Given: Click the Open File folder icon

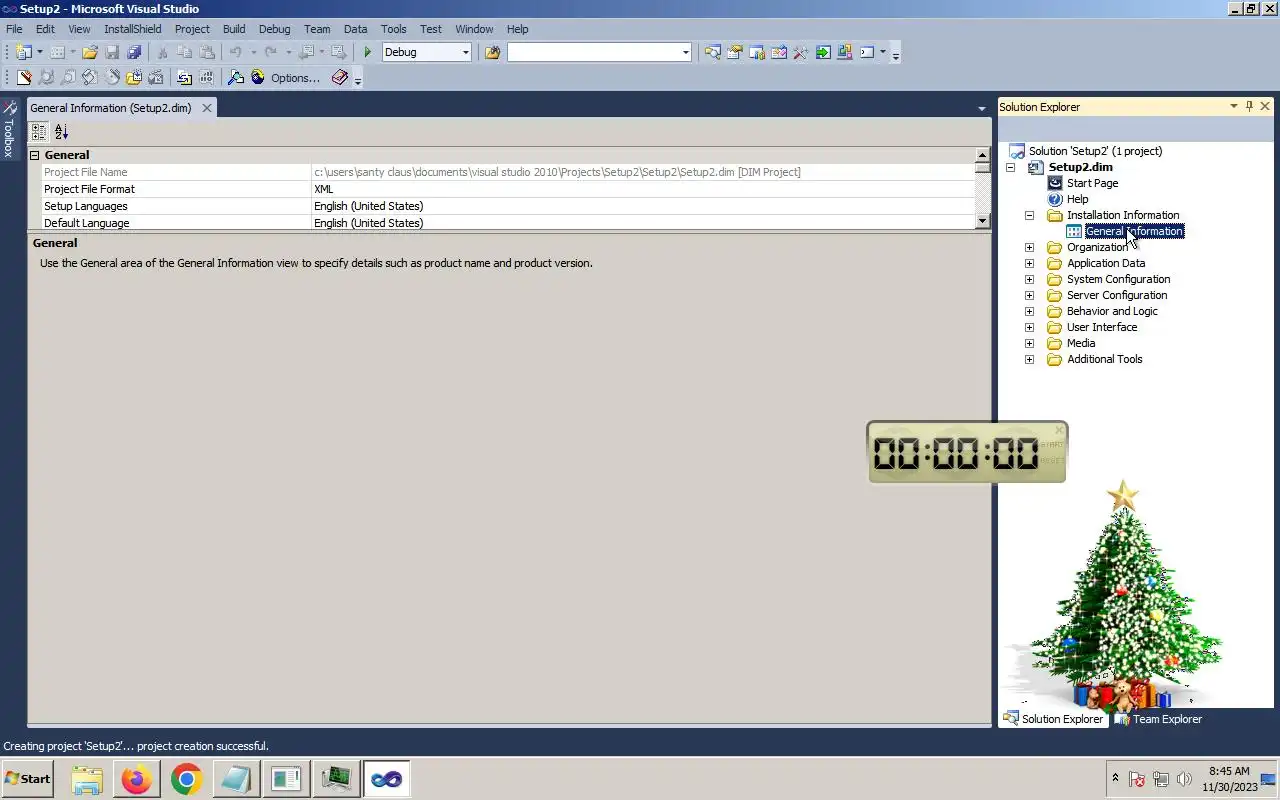Looking at the screenshot, I should pyautogui.click(x=90, y=52).
